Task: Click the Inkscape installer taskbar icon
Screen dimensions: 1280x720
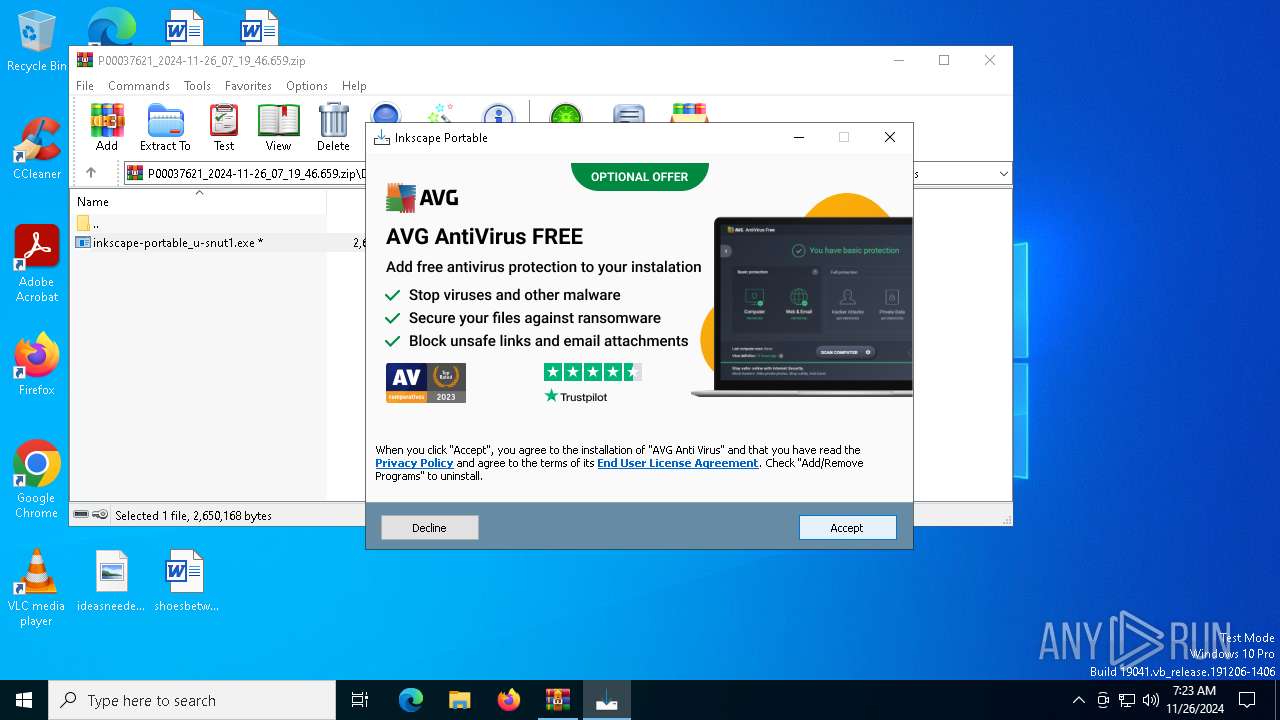Action: (607, 700)
